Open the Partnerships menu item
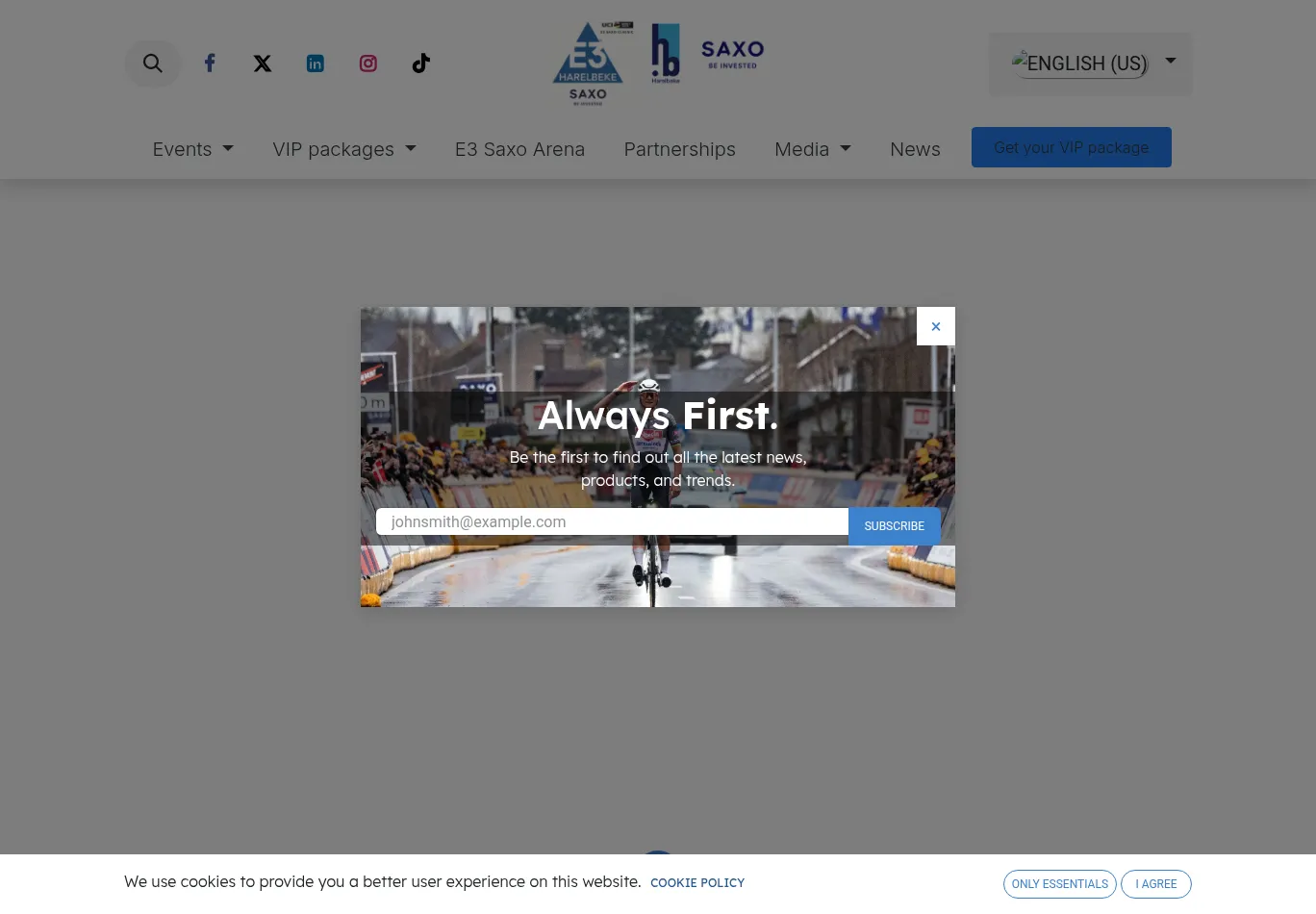1316x914 pixels. pos(679,149)
